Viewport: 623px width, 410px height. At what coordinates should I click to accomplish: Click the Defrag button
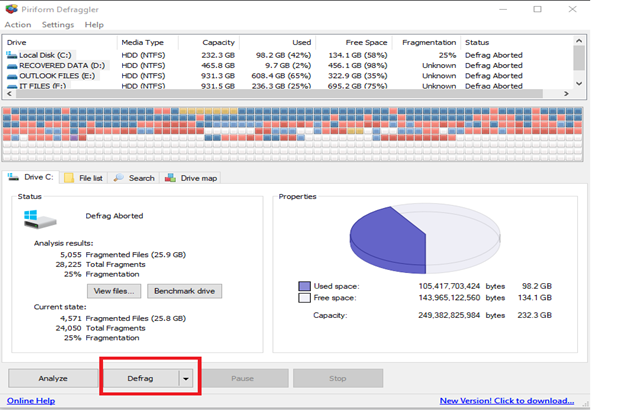tap(140, 378)
